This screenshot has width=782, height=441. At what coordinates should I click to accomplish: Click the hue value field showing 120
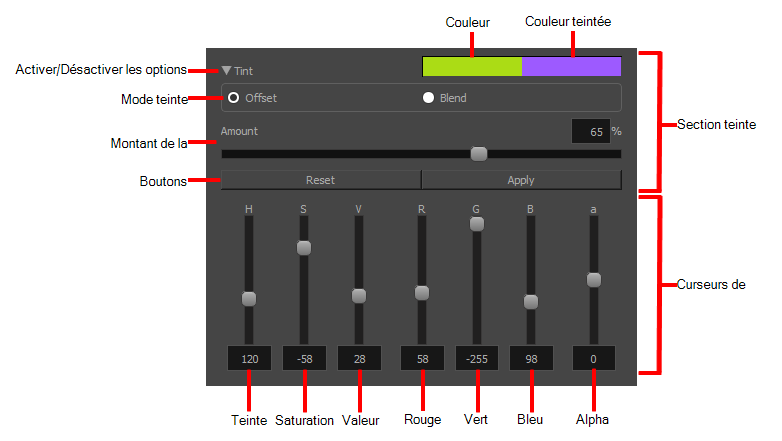[249, 358]
